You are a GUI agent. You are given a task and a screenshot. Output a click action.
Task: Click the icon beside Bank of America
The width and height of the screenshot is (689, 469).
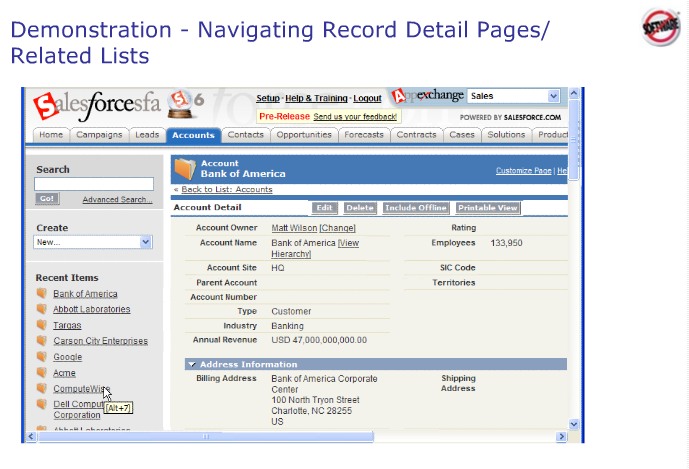(42, 294)
